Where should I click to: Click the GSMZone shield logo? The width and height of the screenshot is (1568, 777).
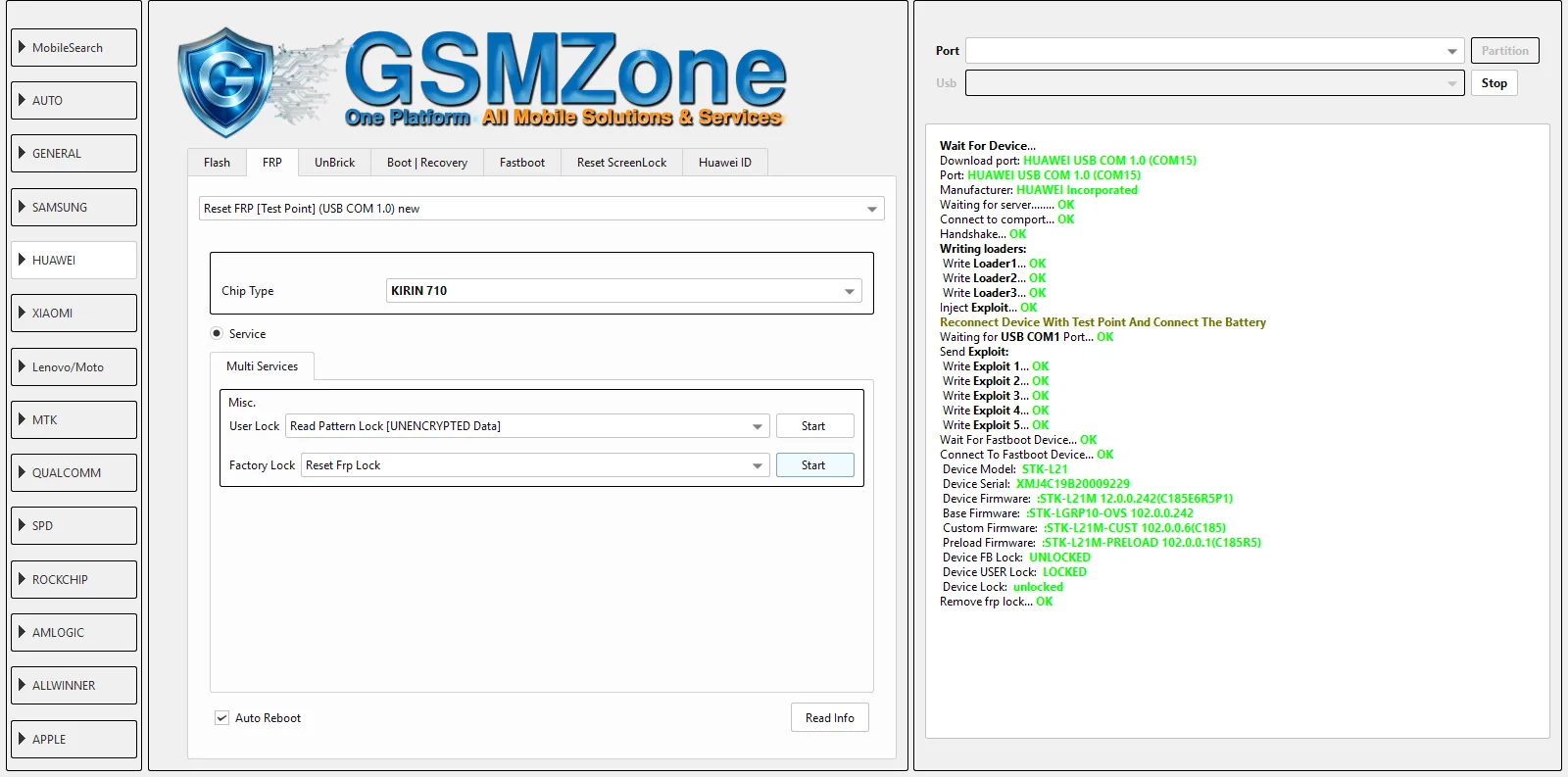225,80
